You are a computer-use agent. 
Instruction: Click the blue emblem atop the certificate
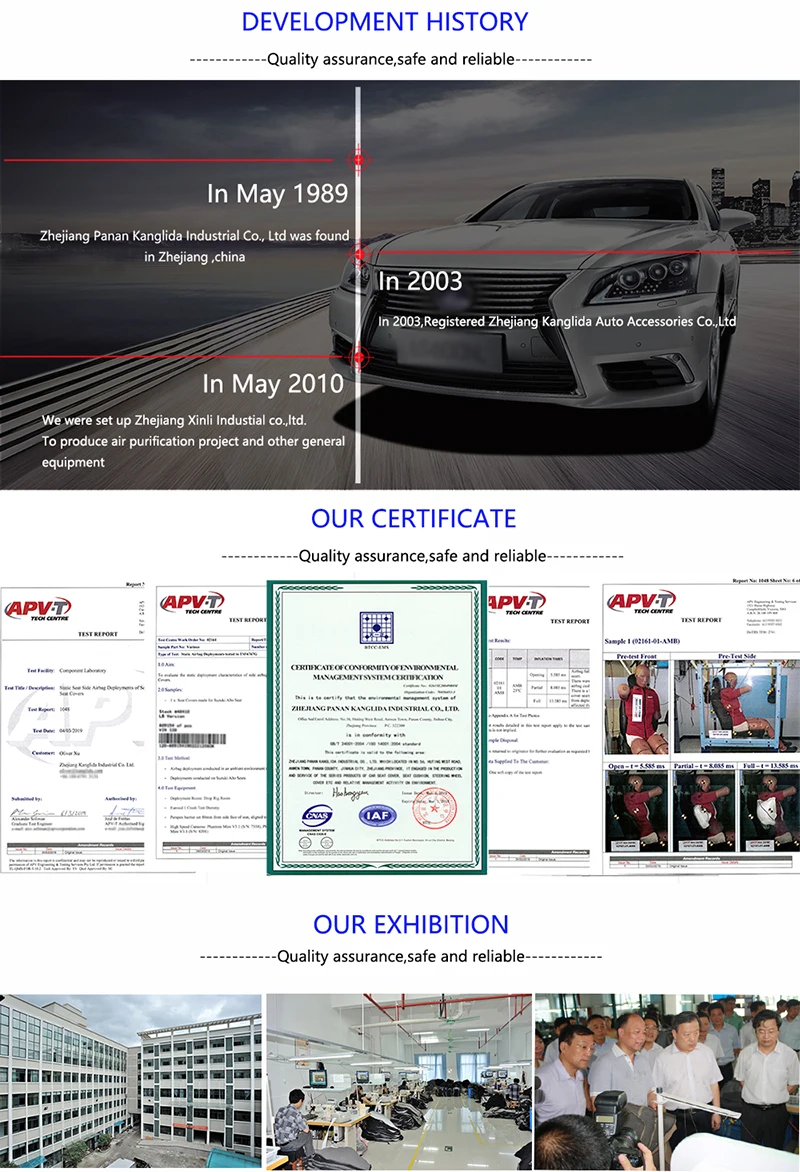(x=377, y=628)
